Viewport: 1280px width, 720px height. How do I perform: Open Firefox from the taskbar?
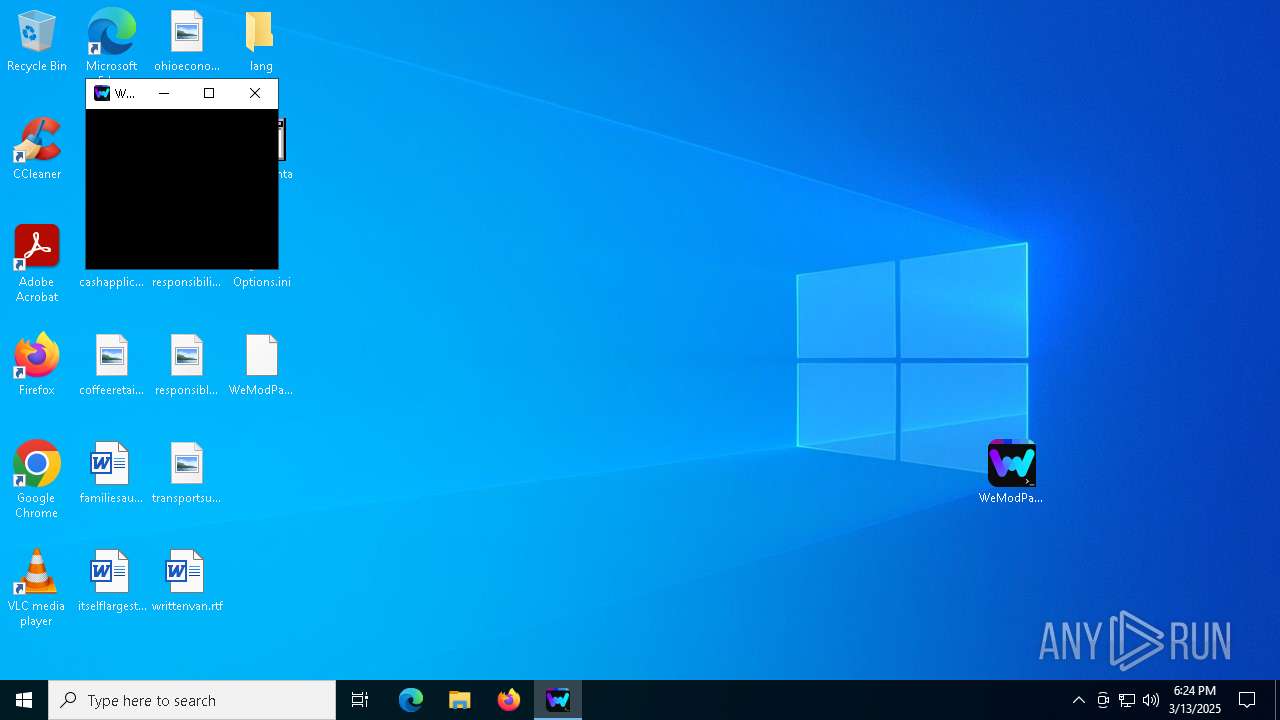coord(509,700)
